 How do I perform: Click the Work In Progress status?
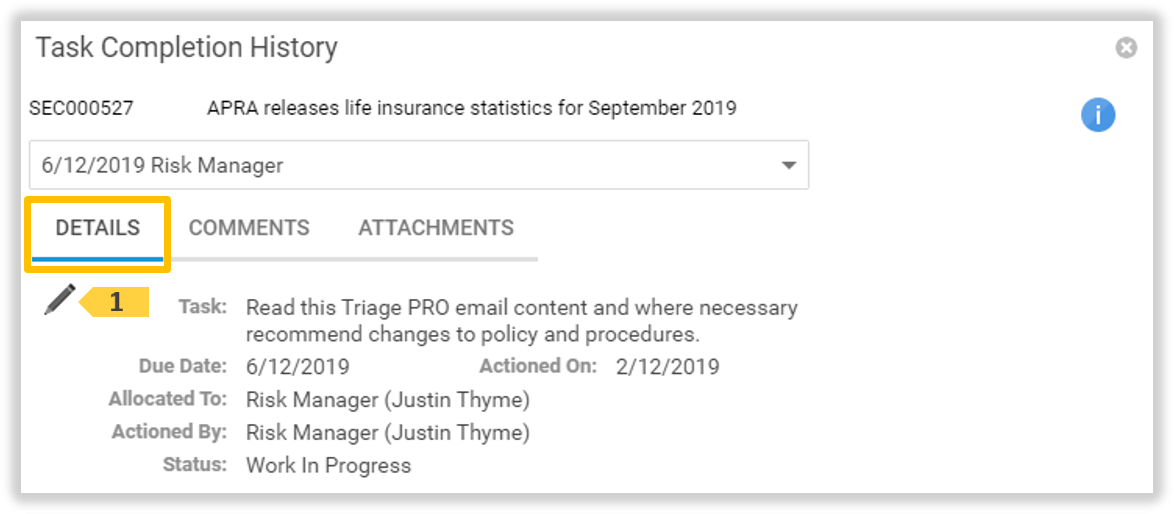(328, 465)
